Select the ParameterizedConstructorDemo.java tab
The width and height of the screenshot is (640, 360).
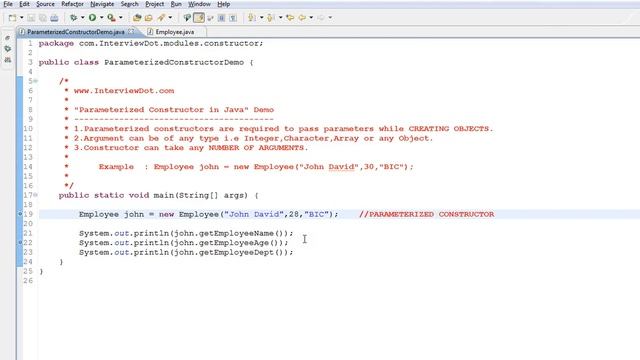[76, 32]
